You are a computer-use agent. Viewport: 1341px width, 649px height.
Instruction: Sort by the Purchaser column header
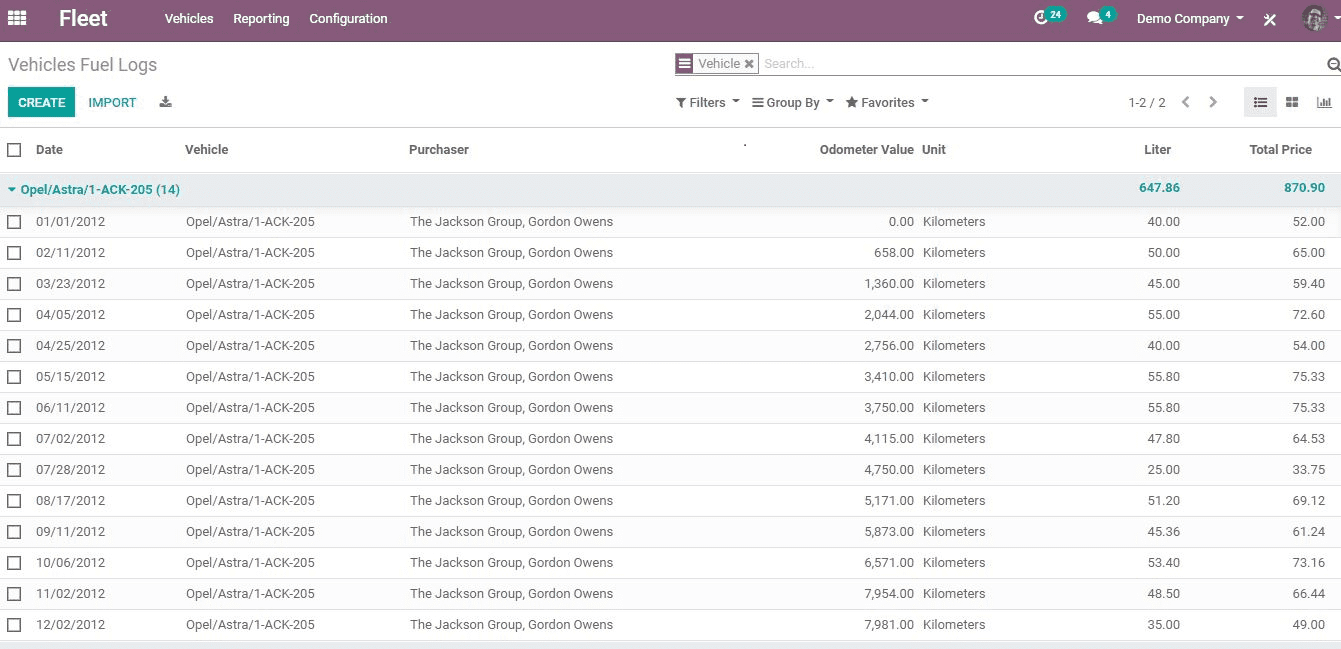[439, 150]
